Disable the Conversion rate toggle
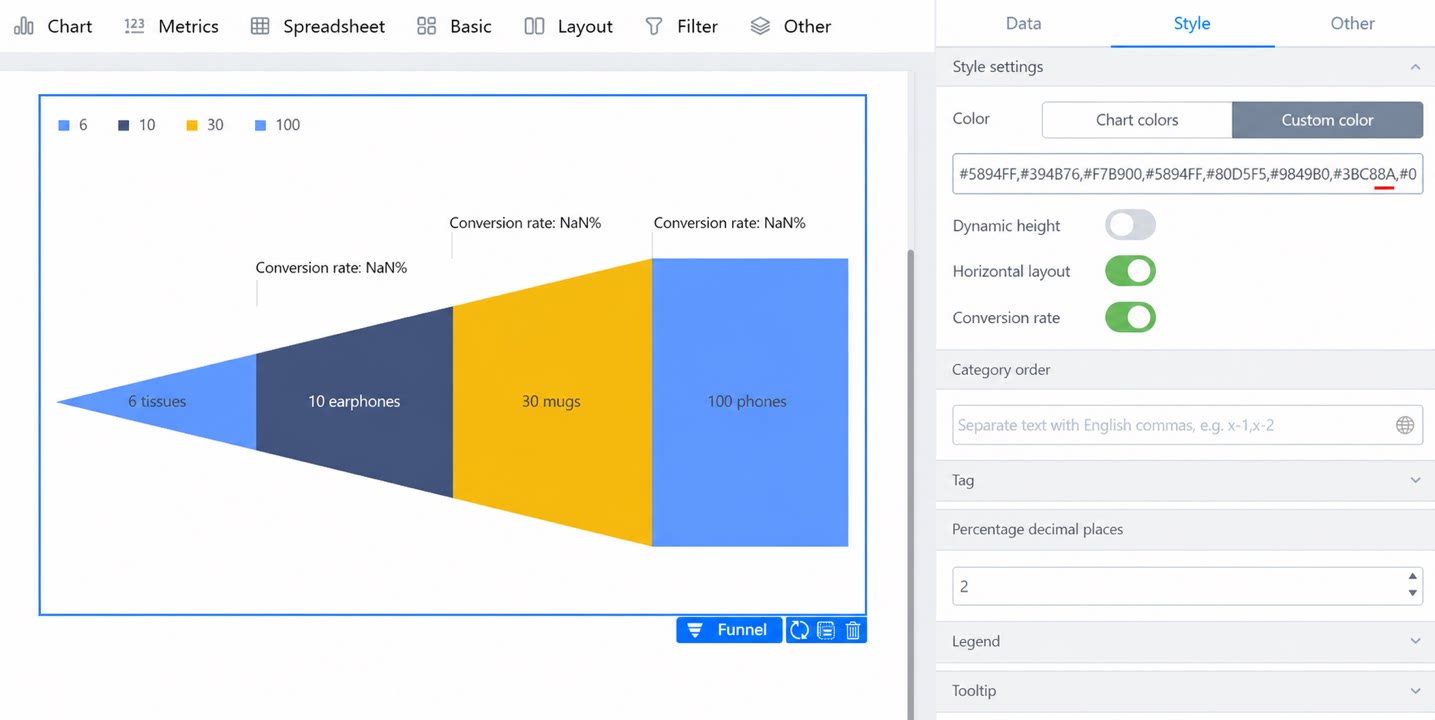This screenshot has height=720, width=1435. click(x=1130, y=317)
